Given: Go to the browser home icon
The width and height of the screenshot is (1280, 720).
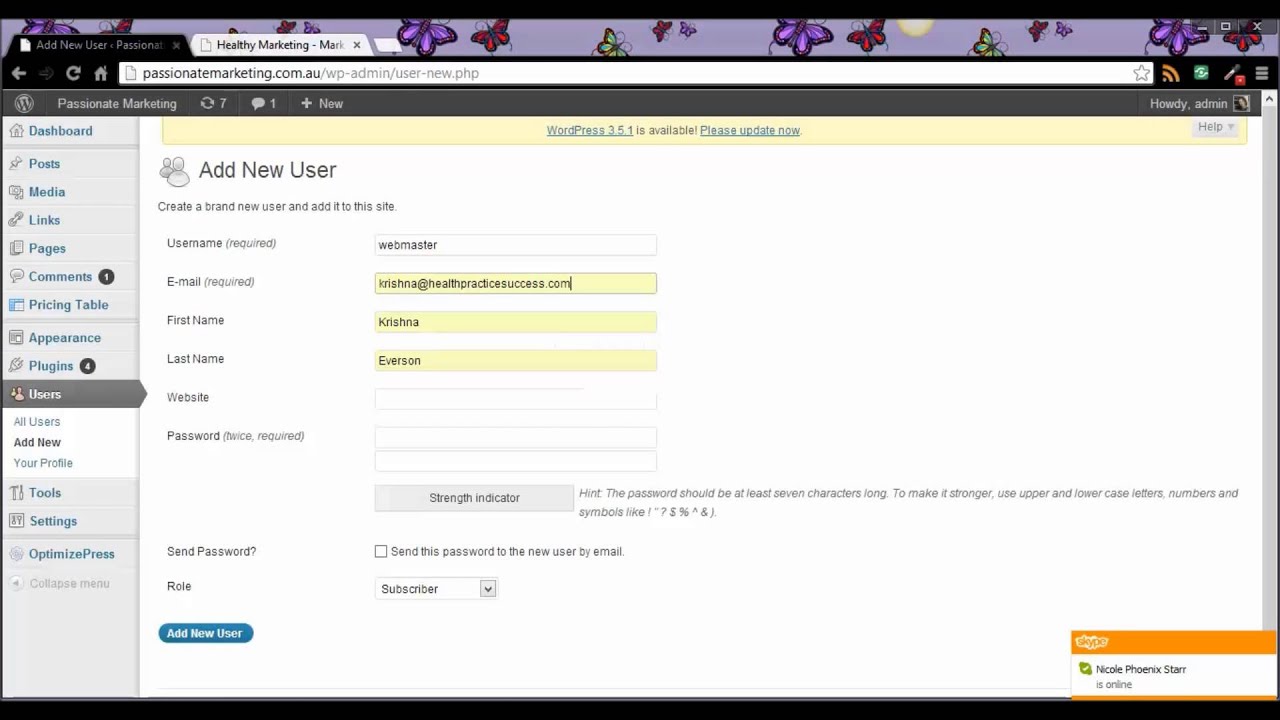Looking at the screenshot, I should tap(100, 73).
